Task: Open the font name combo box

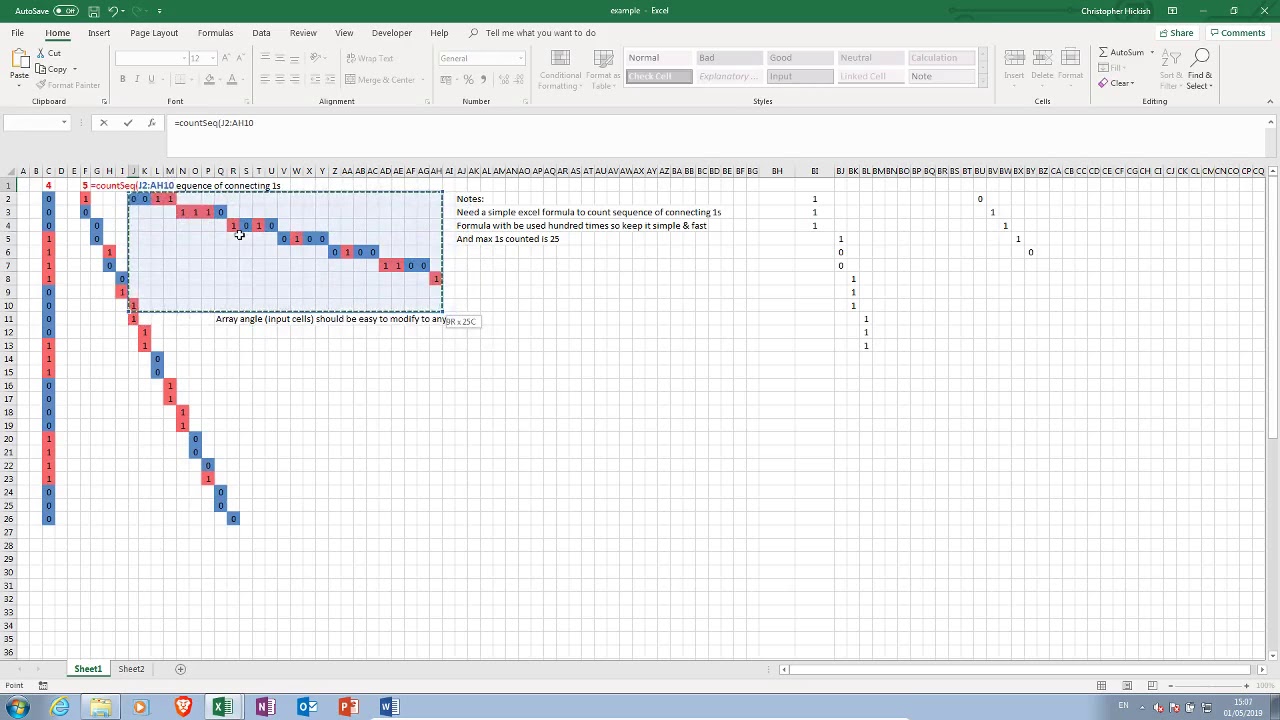Action: tap(150, 58)
